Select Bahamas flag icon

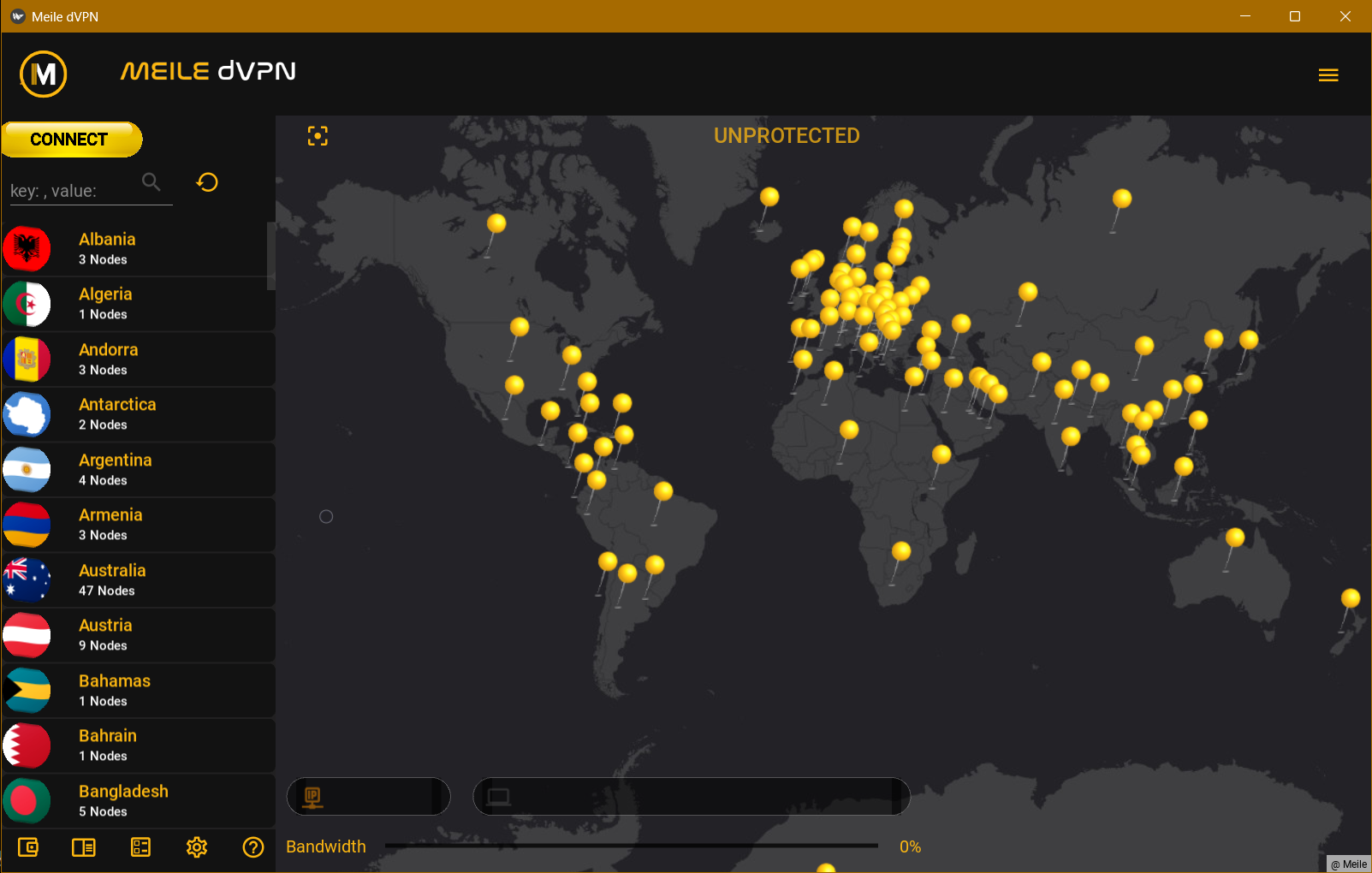(27, 691)
